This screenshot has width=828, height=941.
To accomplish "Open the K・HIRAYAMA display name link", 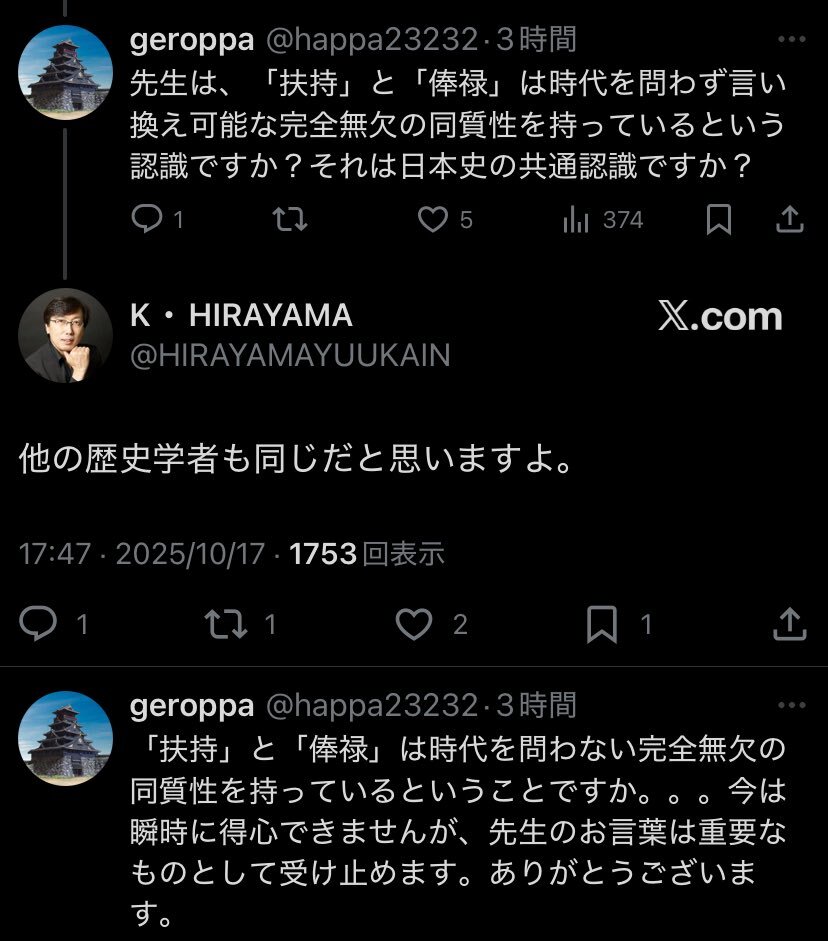I will (241, 316).
